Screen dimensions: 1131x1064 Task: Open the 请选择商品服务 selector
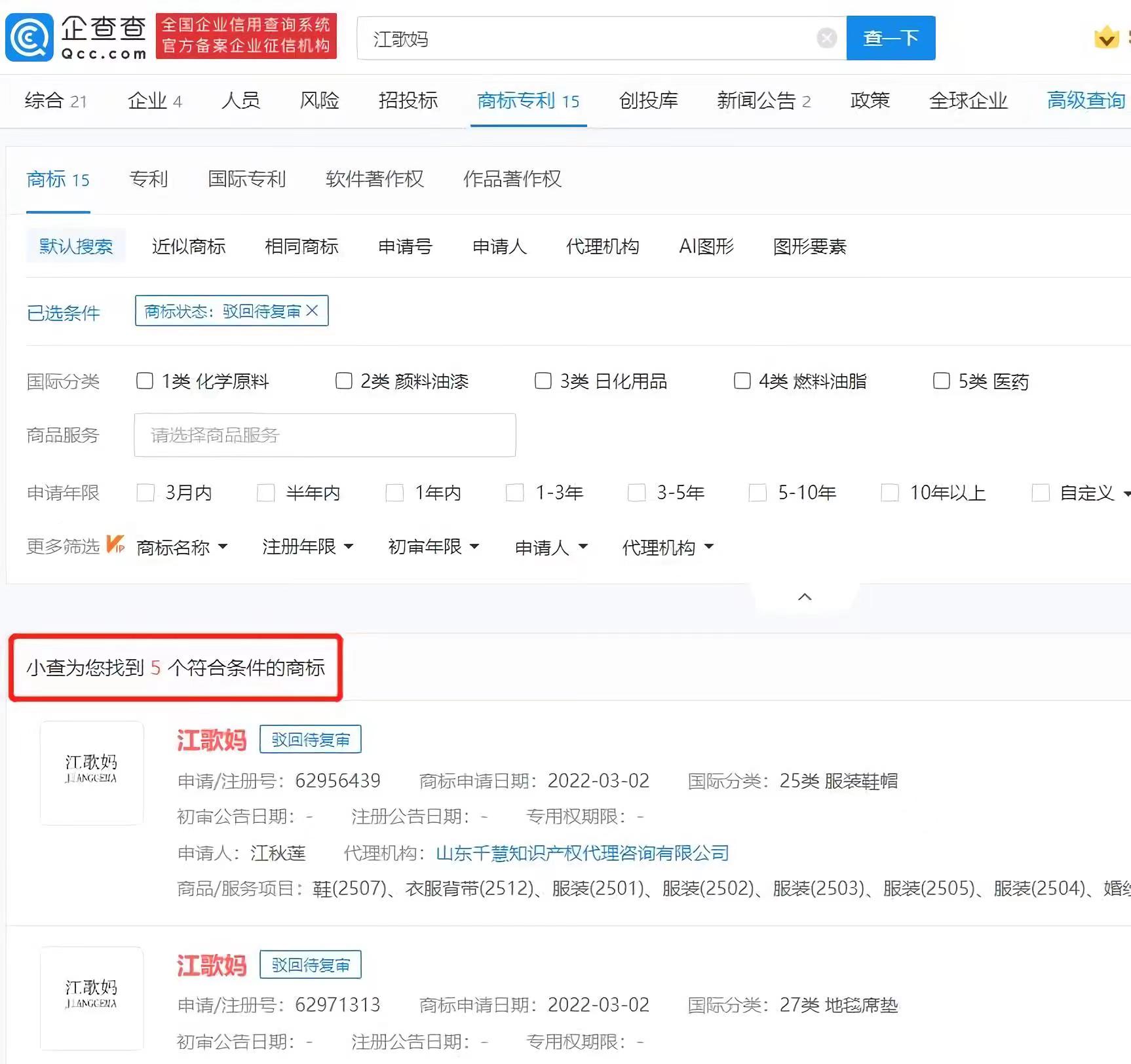point(325,435)
